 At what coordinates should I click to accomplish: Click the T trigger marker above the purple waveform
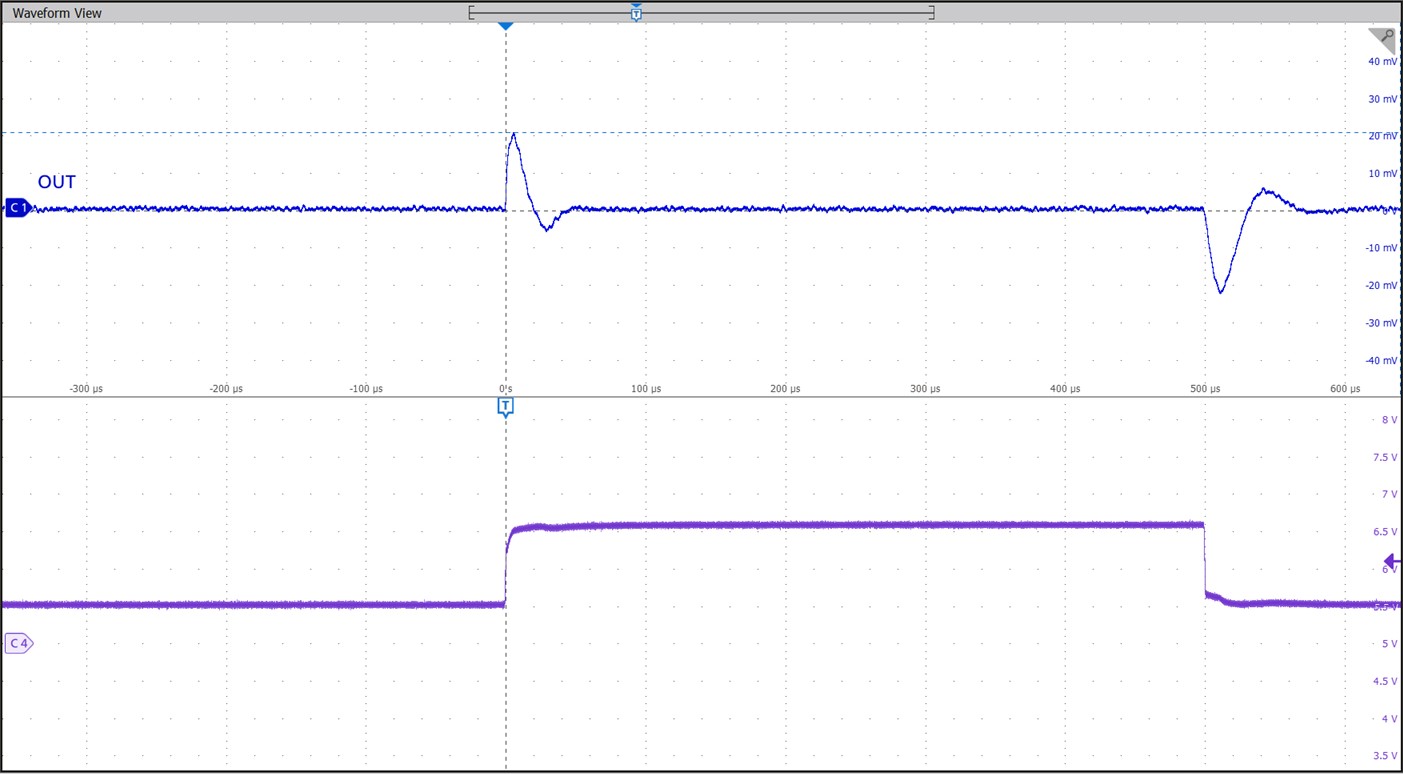(x=505, y=406)
